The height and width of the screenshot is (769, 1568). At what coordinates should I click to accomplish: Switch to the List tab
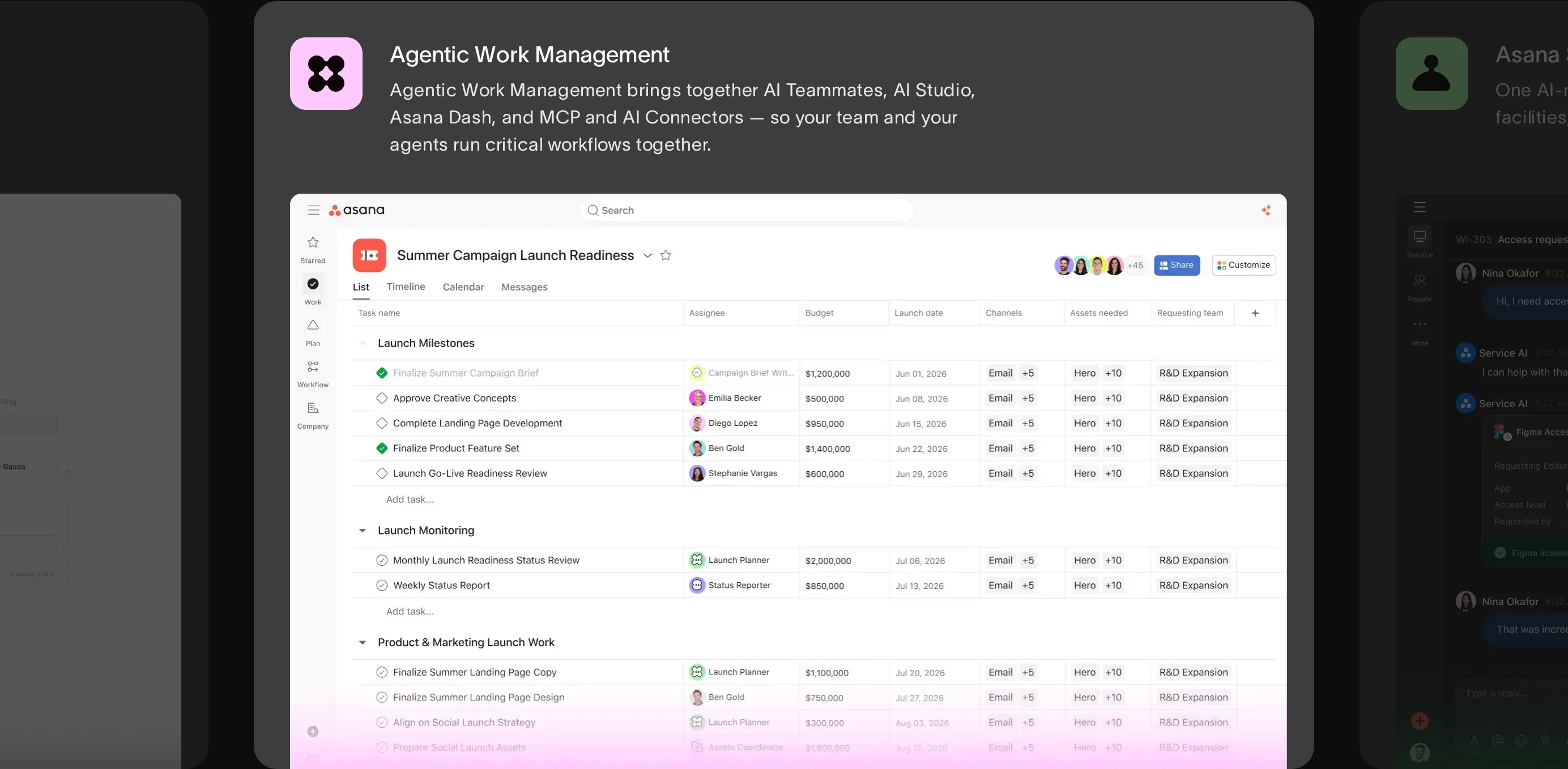361,287
